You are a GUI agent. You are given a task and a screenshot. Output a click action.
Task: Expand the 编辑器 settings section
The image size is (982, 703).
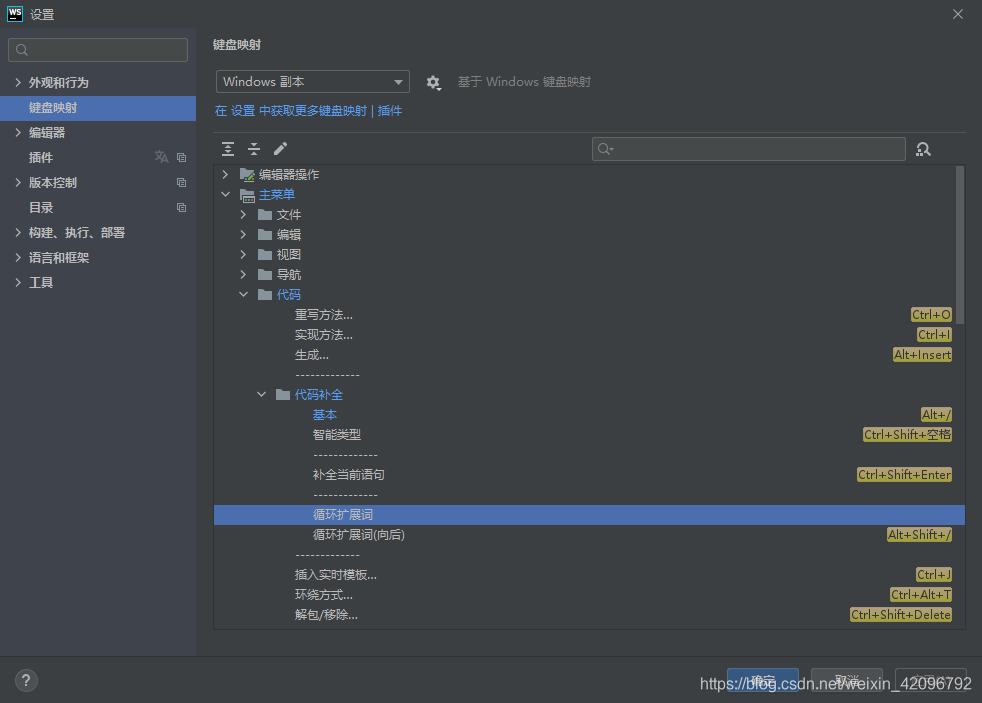pyautogui.click(x=18, y=133)
